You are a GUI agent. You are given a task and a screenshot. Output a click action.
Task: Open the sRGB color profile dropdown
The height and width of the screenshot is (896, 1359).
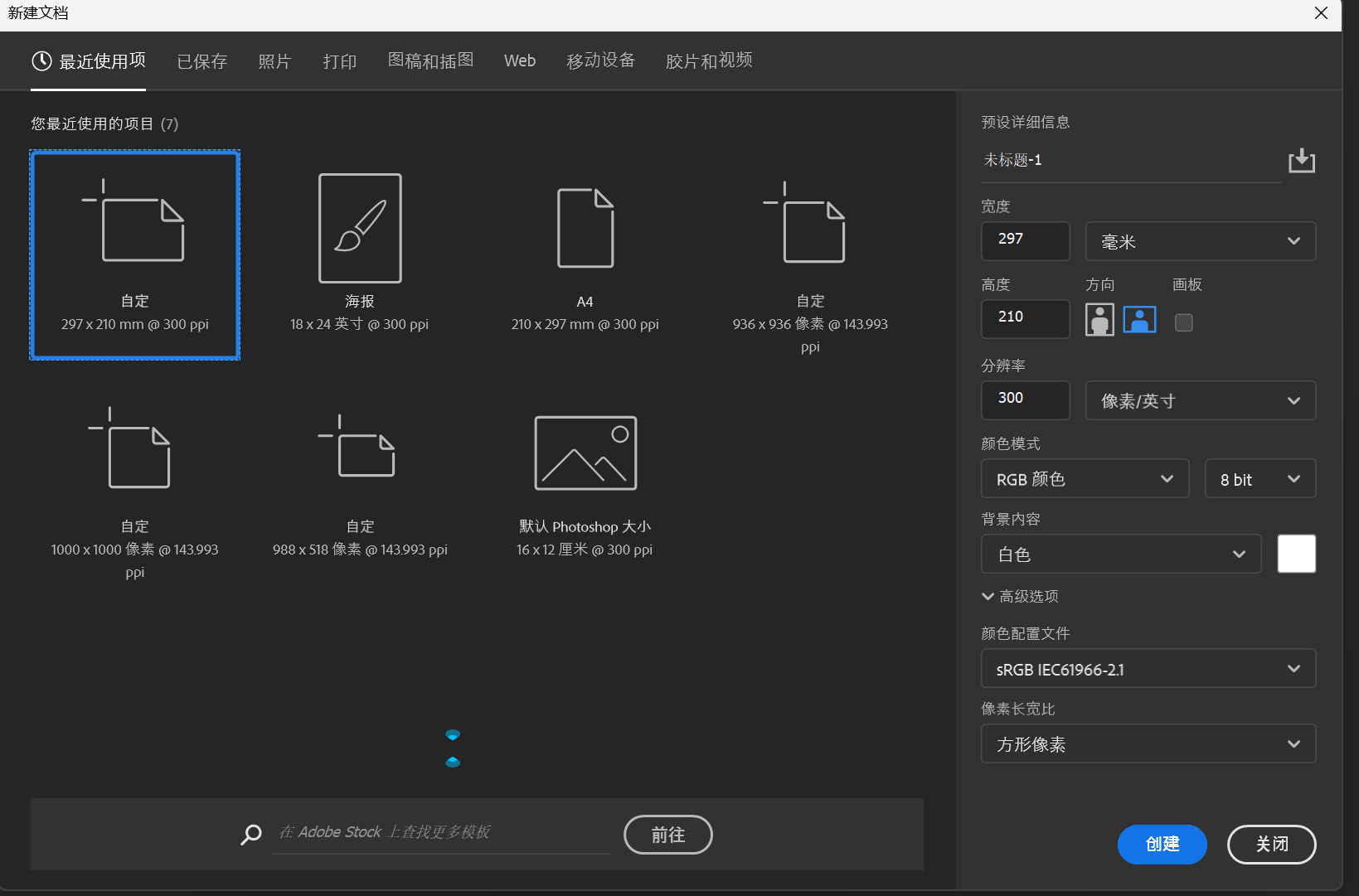coord(1148,669)
